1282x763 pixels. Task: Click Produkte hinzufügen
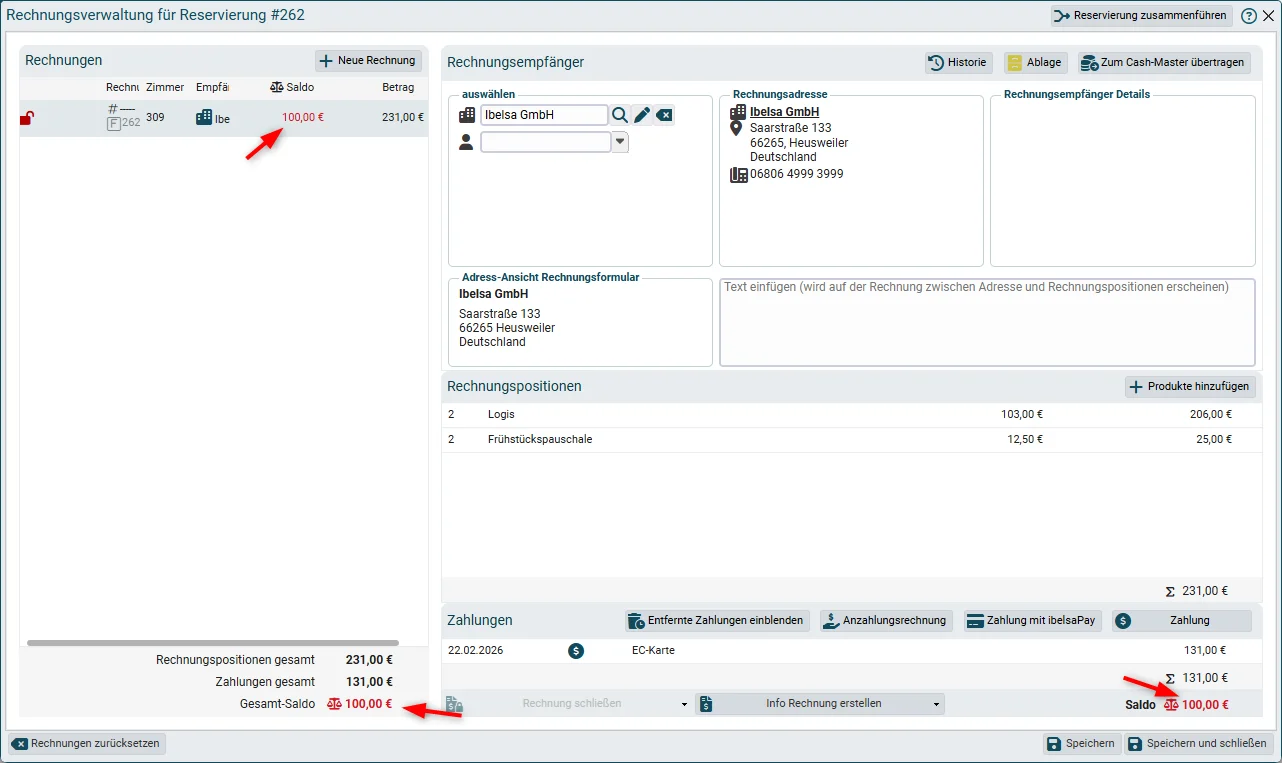pyautogui.click(x=1190, y=387)
